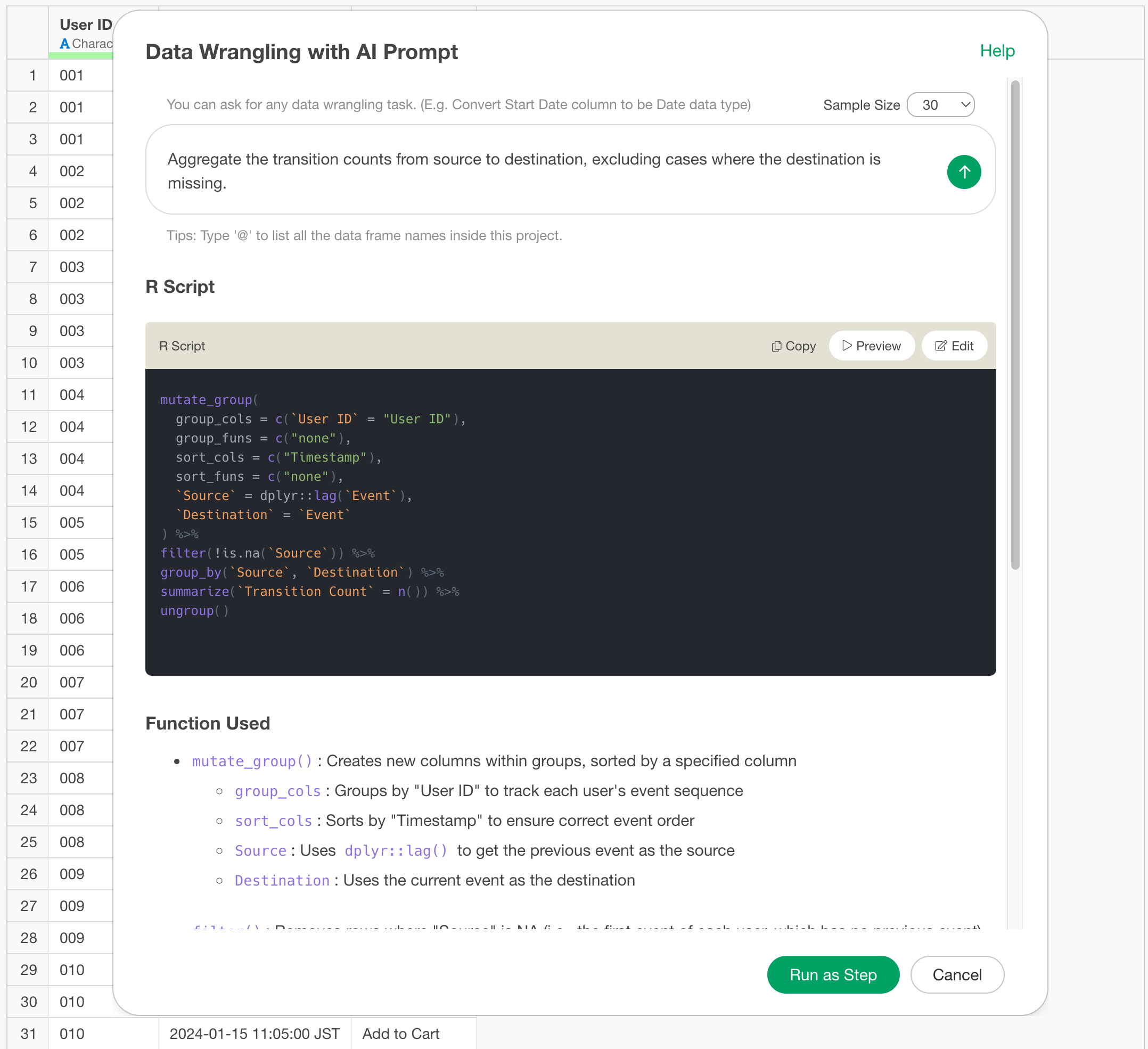Screen dimensions: 1148x1049
Task: Preview the R script result
Action: click(x=871, y=346)
